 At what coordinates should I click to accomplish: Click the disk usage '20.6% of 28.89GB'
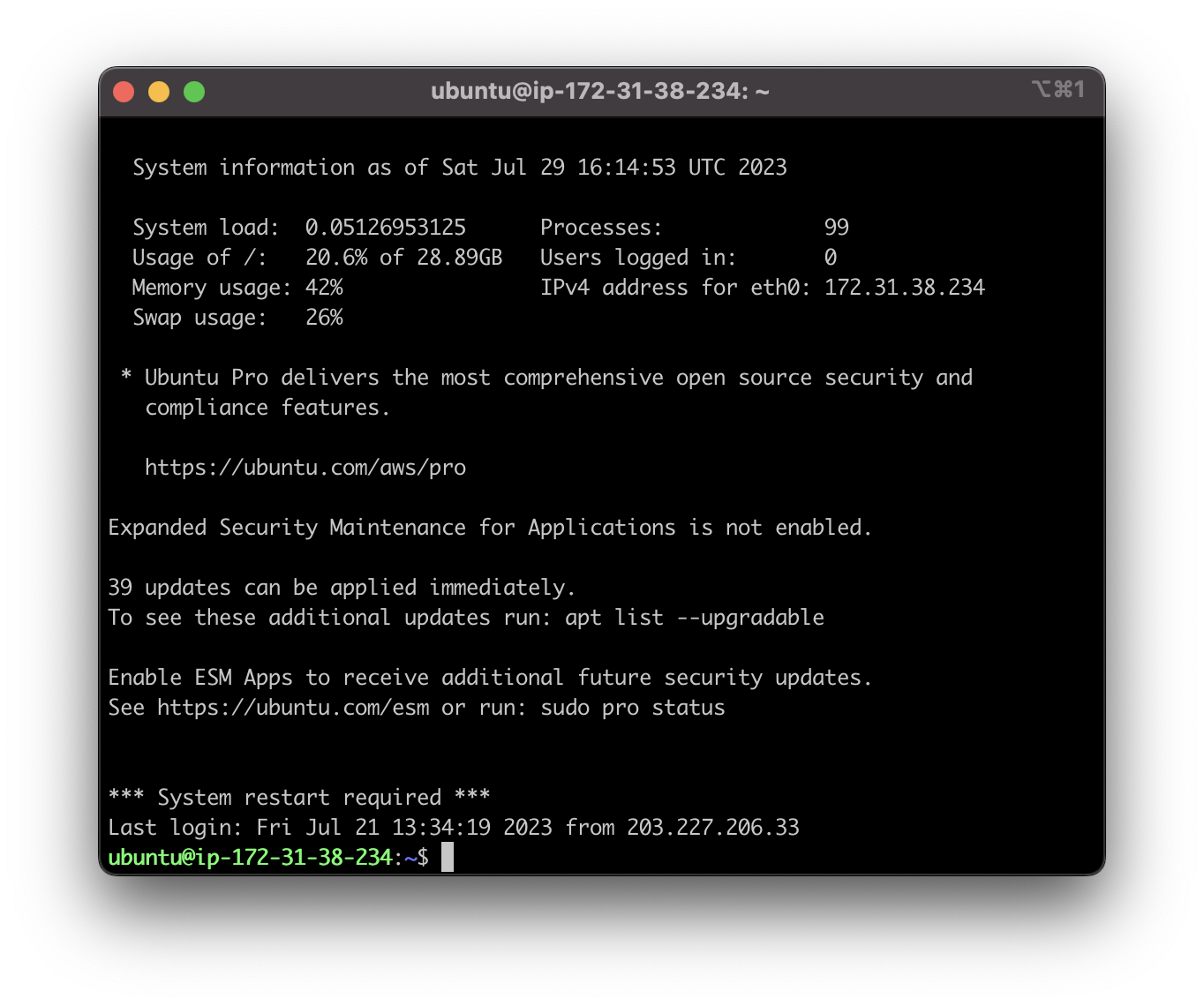click(x=404, y=258)
